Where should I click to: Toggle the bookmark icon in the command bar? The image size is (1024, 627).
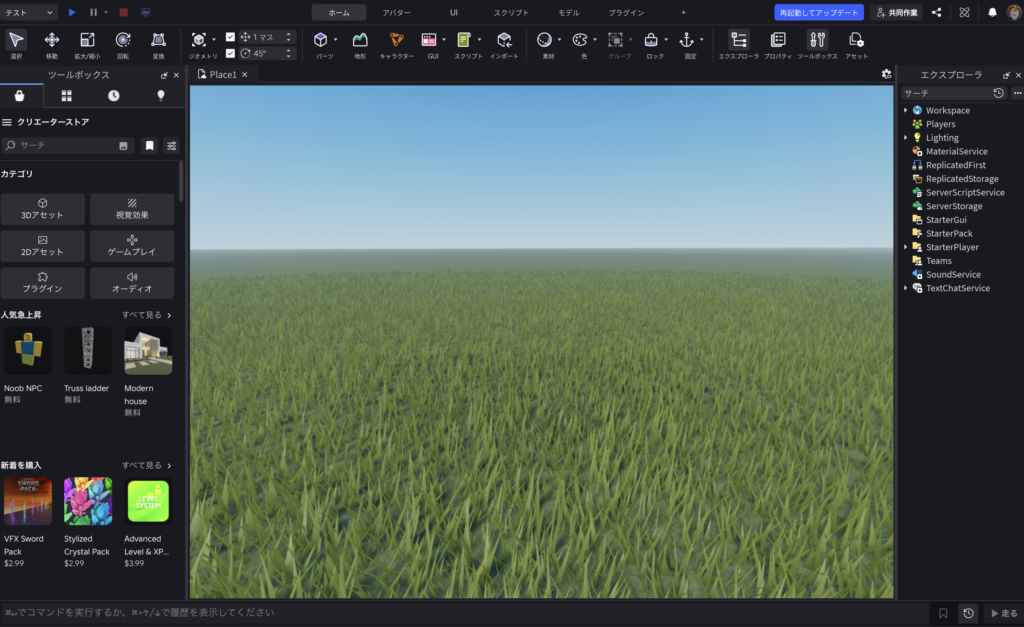(943, 613)
